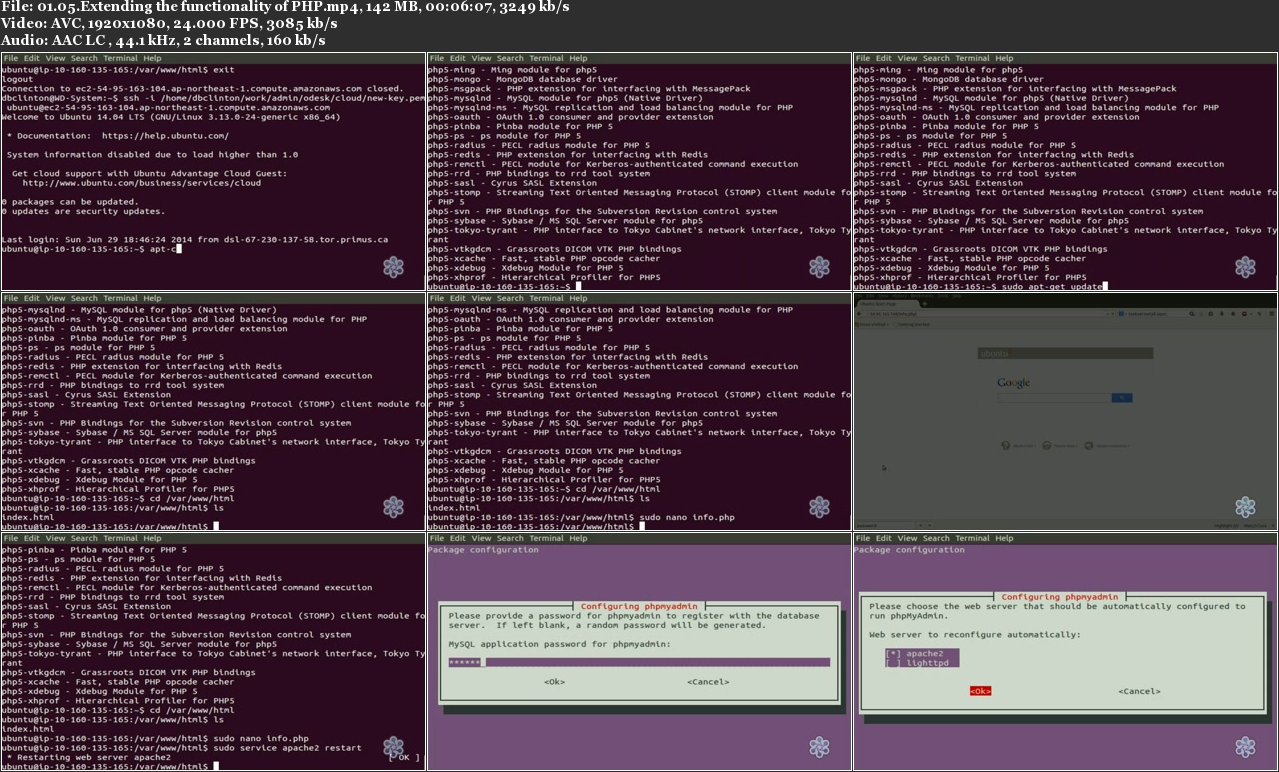1279x772 pixels.
Task: Open Search menu in apache2 restart thumbnail
Action: point(84,539)
